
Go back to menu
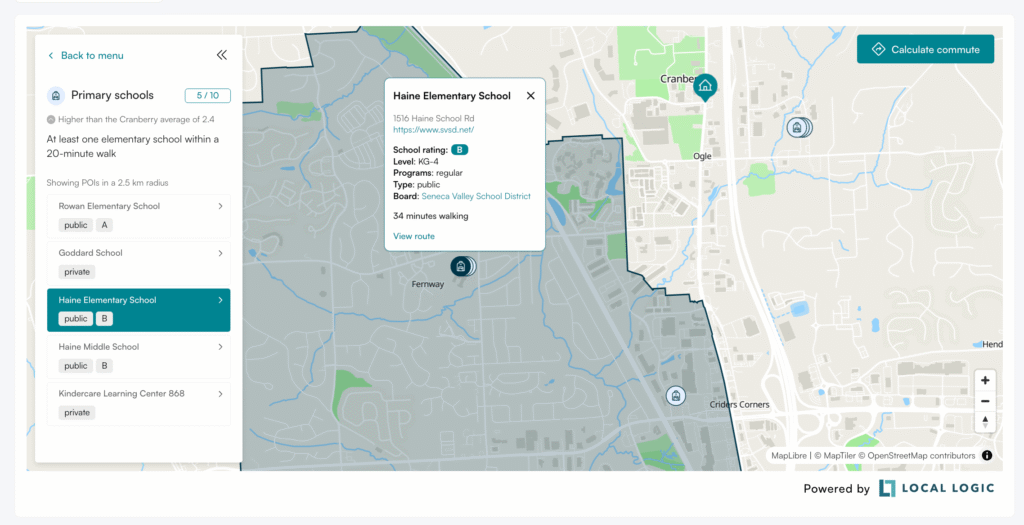tap(86, 56)
